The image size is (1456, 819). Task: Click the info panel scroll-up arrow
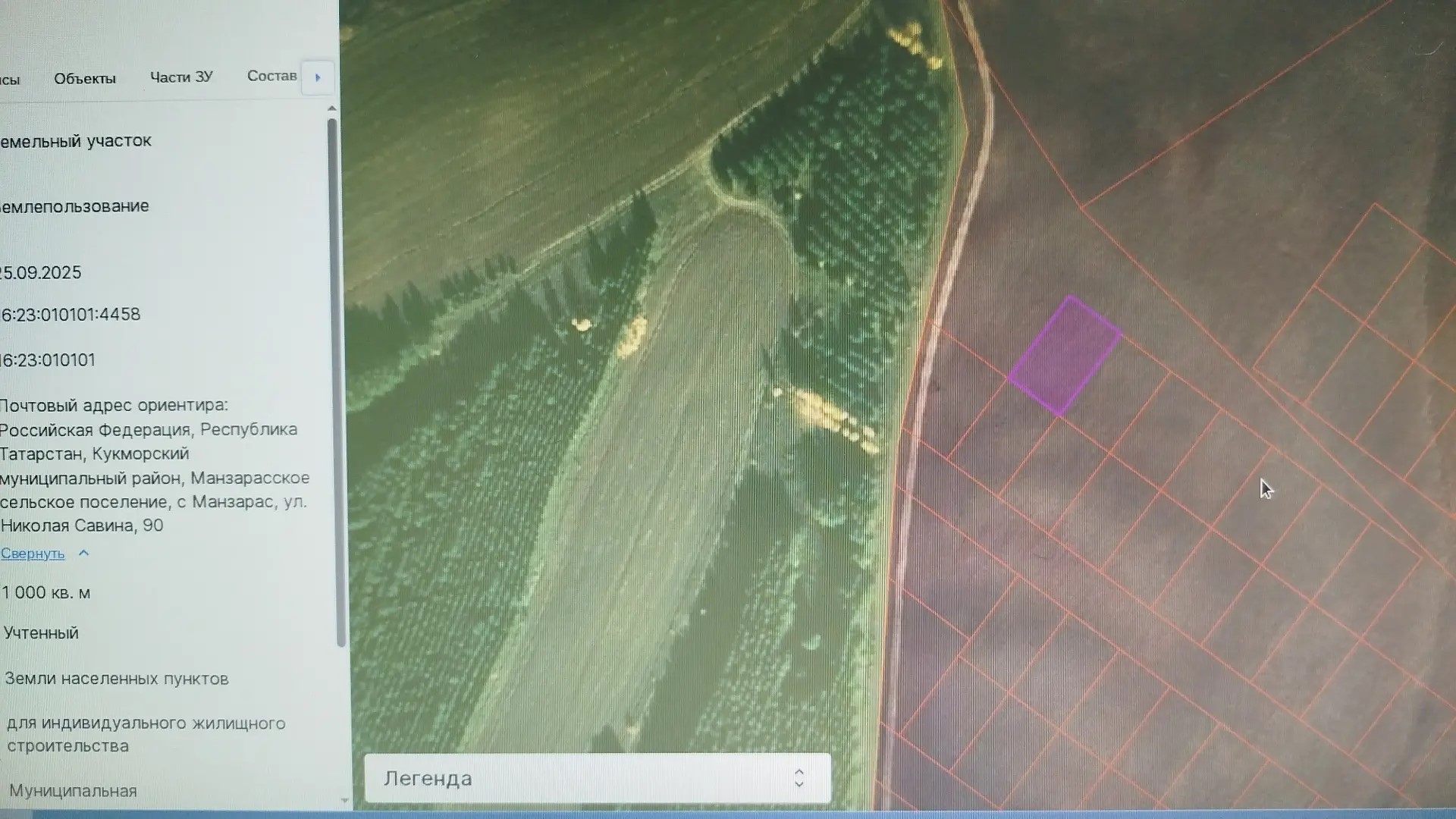tap(332, 109)
